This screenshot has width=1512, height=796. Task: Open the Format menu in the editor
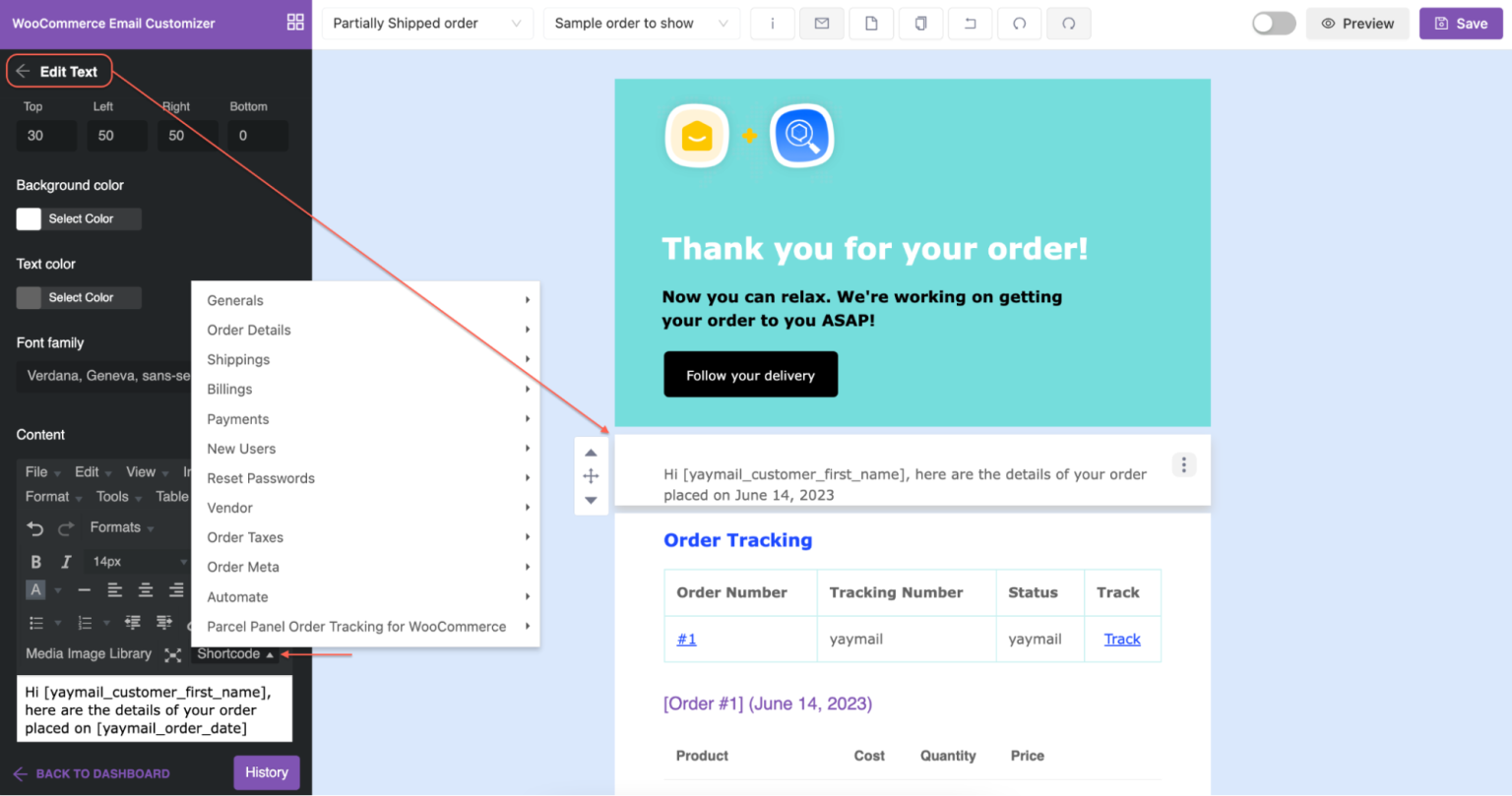pos(45,496)
